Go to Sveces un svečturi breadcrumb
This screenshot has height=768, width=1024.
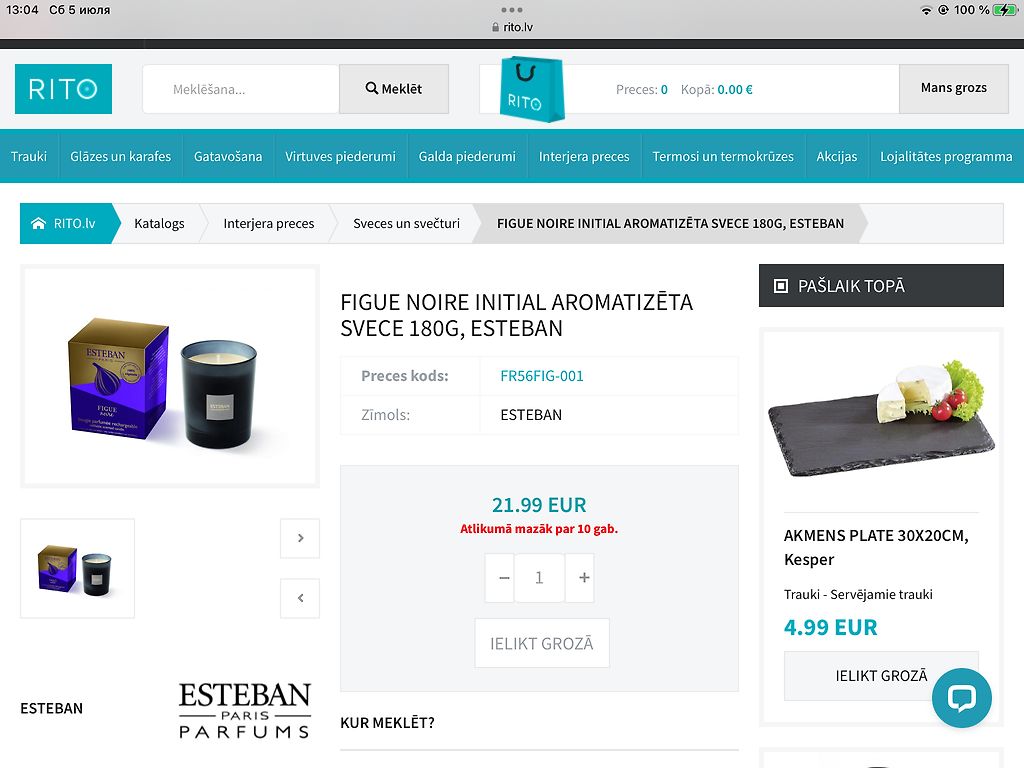pyautogui.click(x=406, y=223)
